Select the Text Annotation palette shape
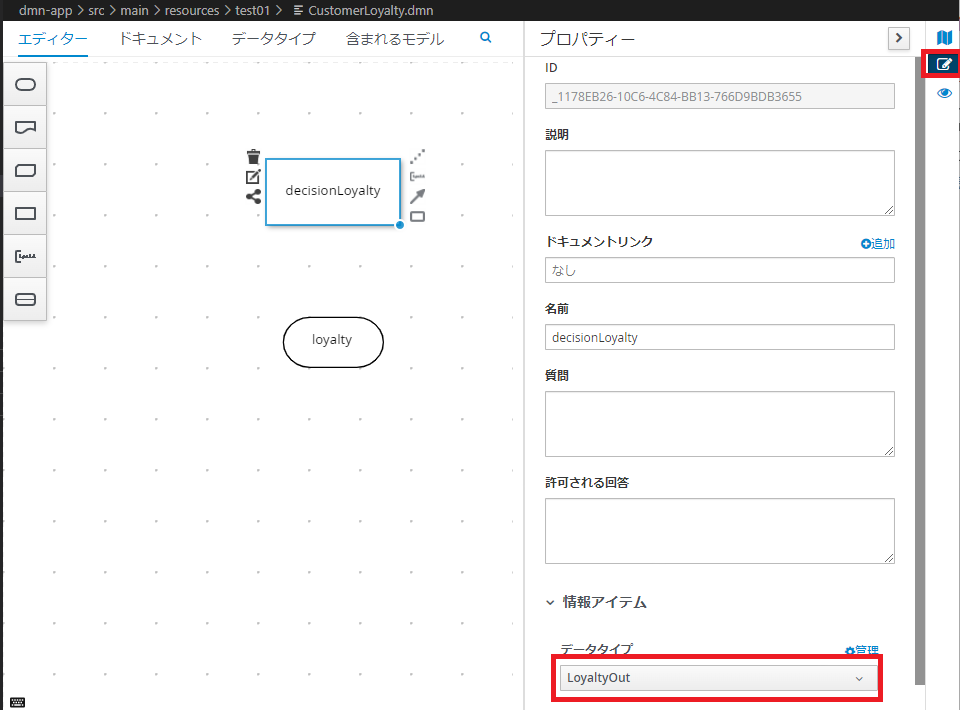The image size is (960, 710). [25, 256]
